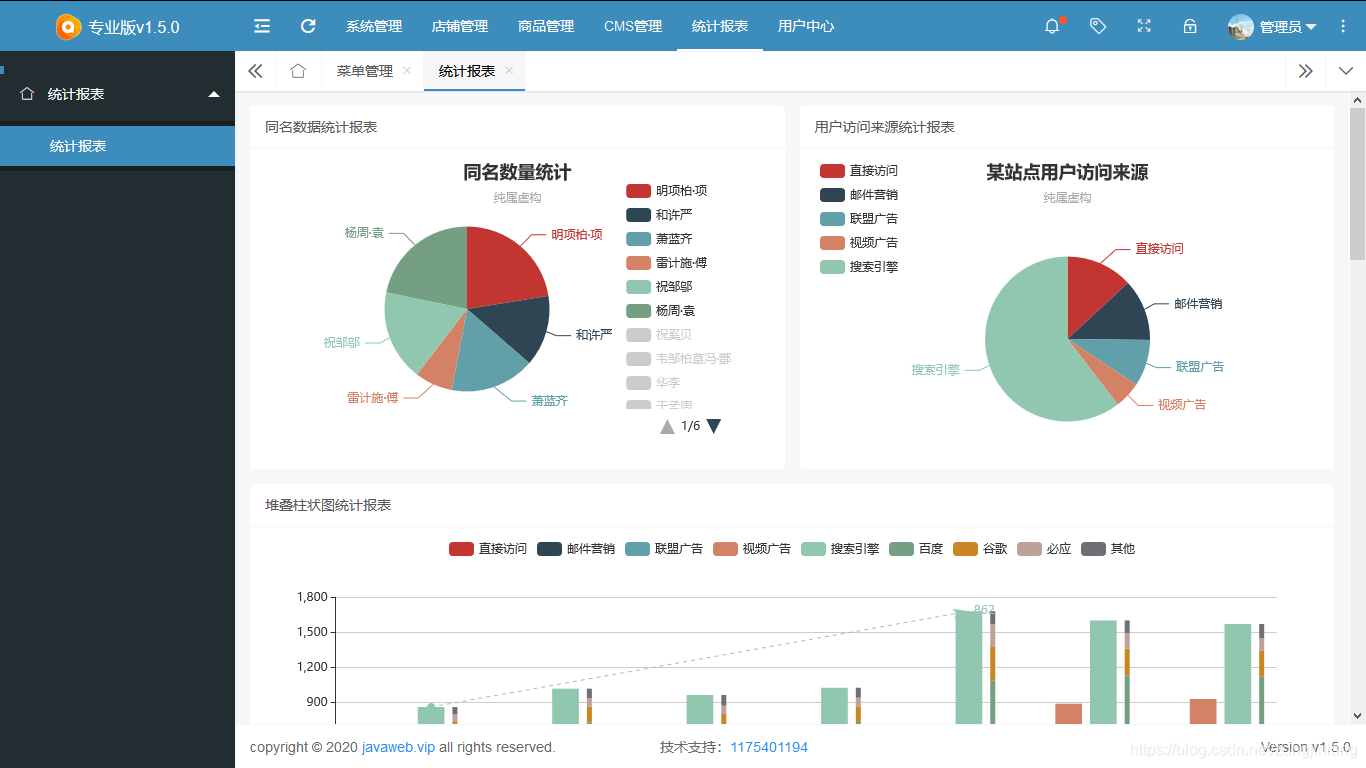Screen dimensions: 1366x768
Task: Toggle 直接访问 legend in stacked bar chart
Action: [x=488, y=549]
